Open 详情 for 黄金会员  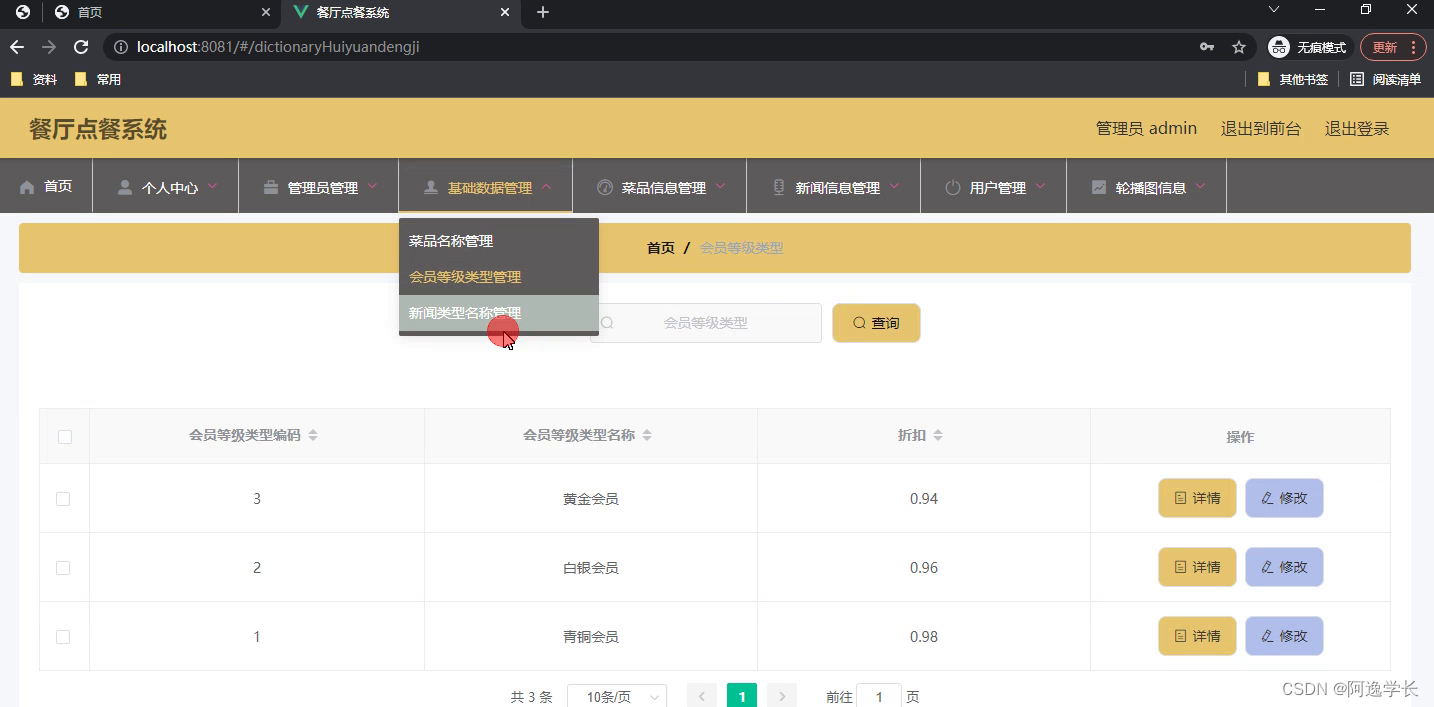(1197, 498)
